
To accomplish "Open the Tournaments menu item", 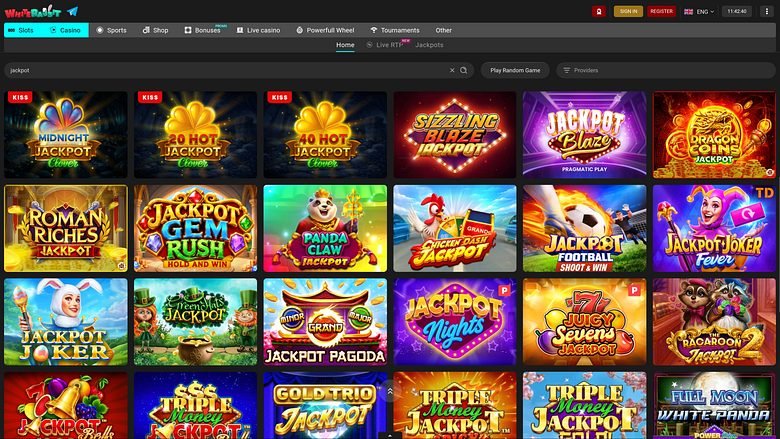I will point(395,30).
